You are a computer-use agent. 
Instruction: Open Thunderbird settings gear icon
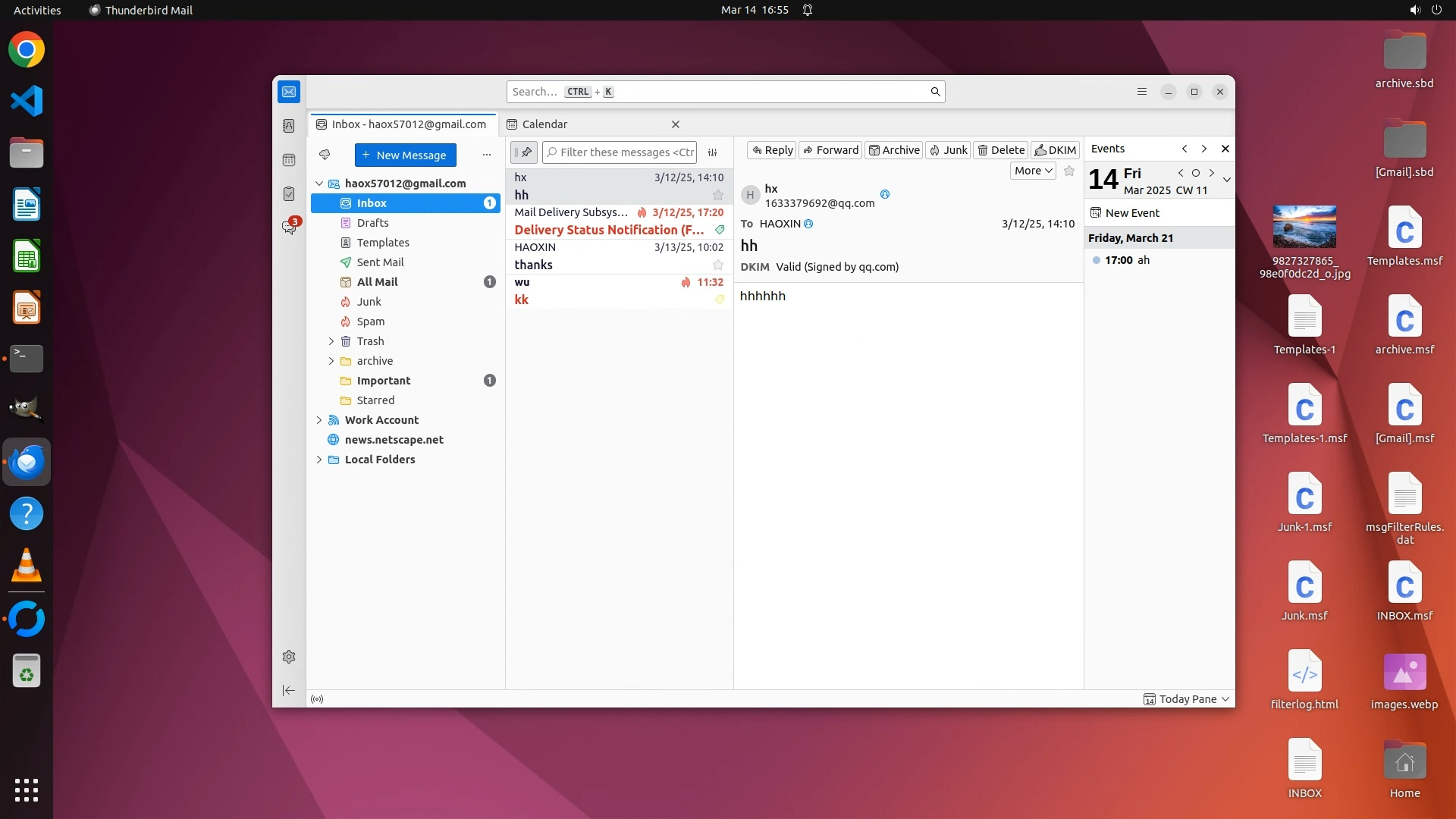point(289,657)
